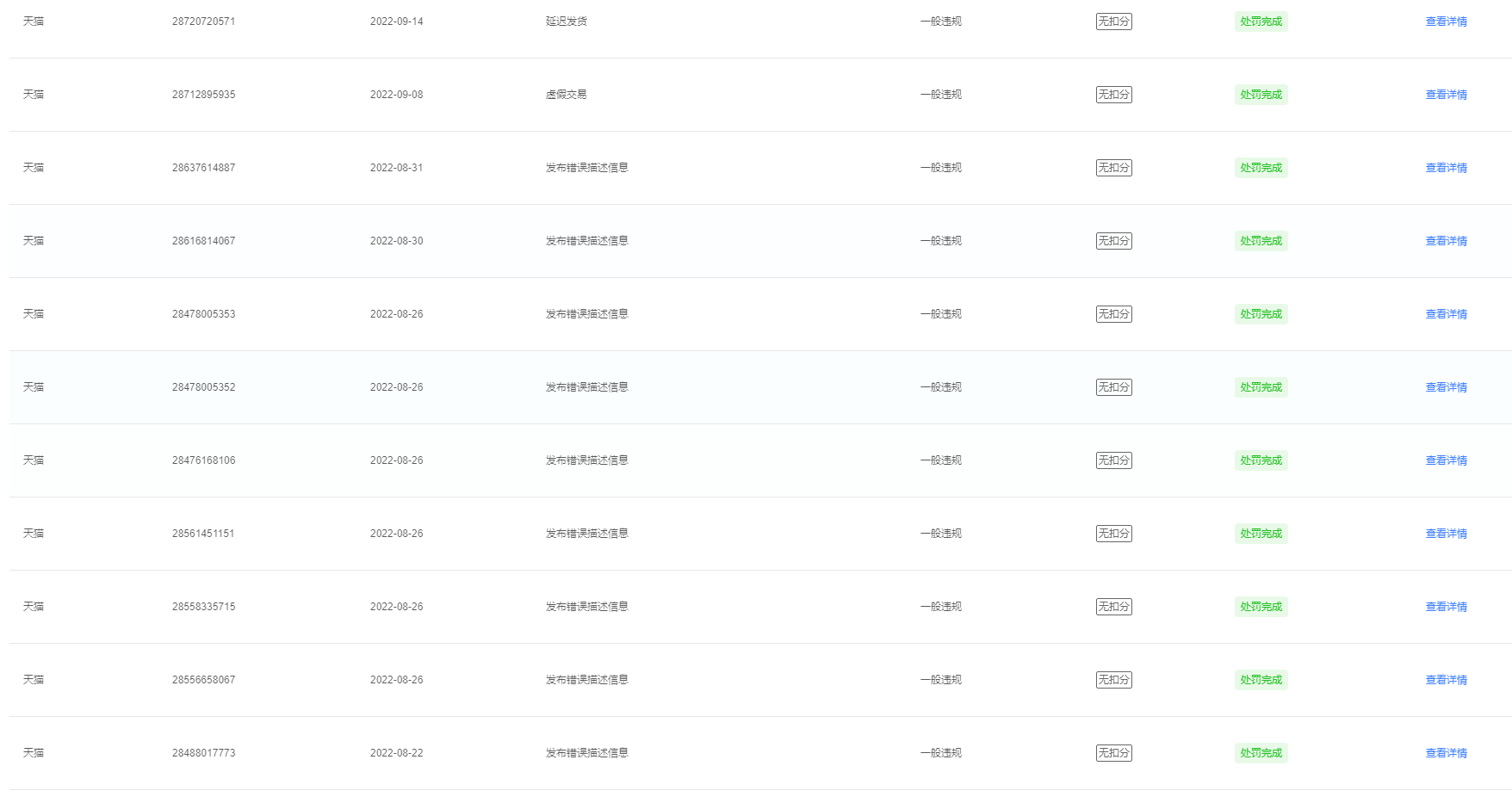View details of violation 28637614887
Image resolution: width=1512 pixels, height=803 pixels.
(x=1446, y=168)
